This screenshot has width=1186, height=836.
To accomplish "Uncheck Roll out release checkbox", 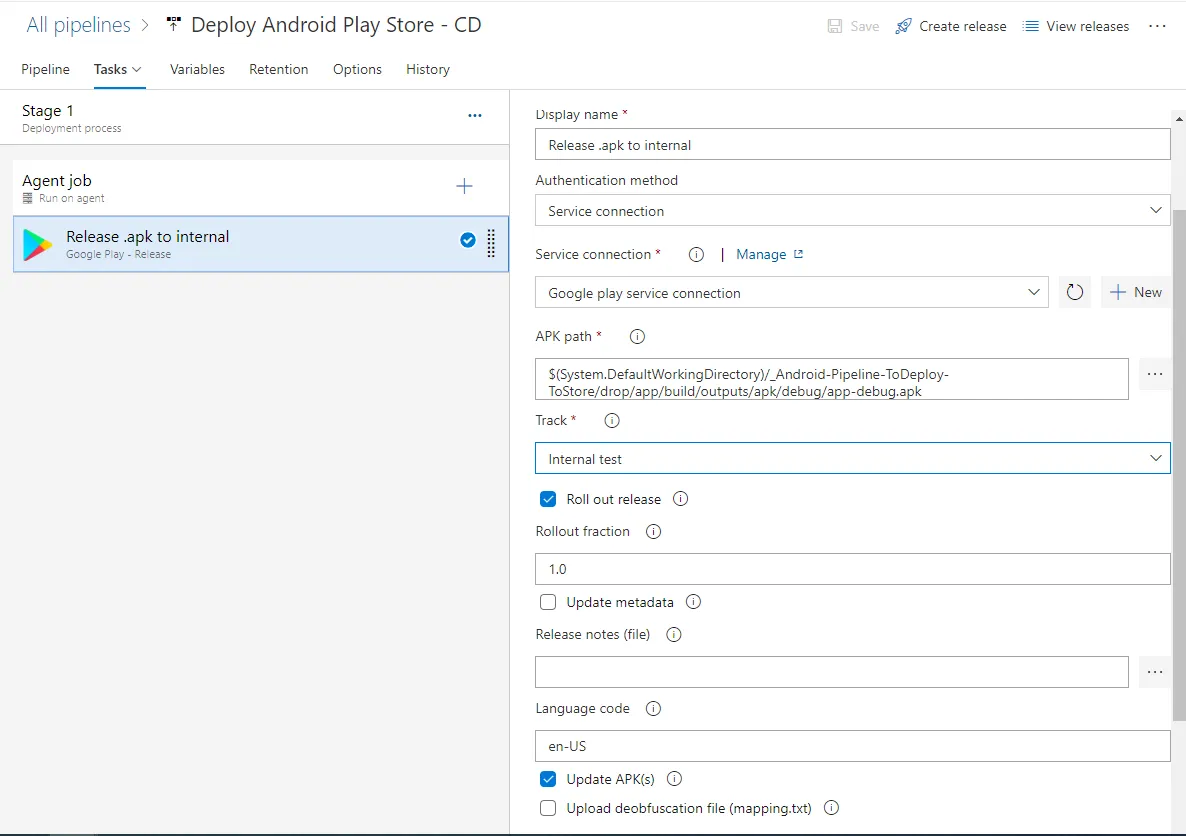I will point(548,499).
